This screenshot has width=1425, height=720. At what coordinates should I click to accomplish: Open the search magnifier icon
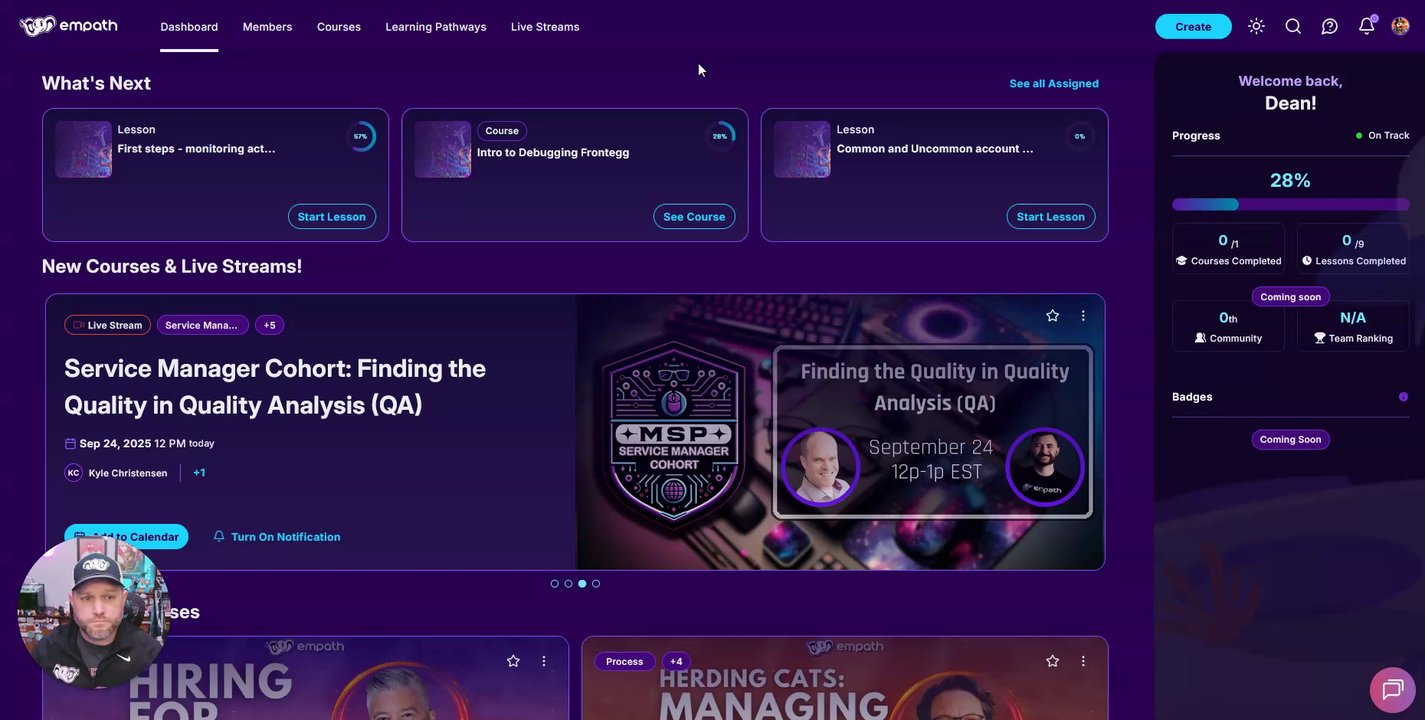1293,26
